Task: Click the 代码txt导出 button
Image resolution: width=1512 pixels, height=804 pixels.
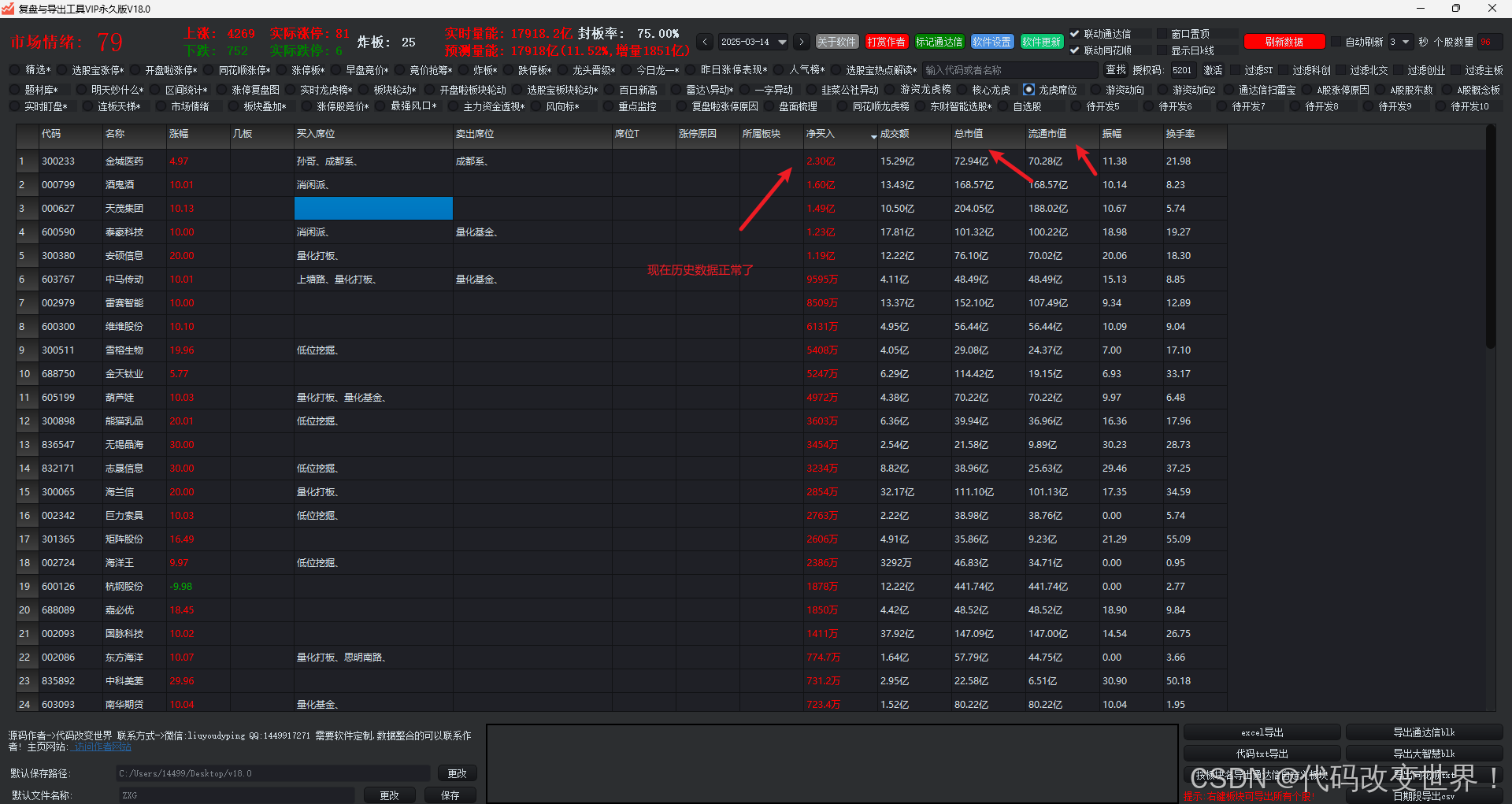Action: tap(1262, 754)
